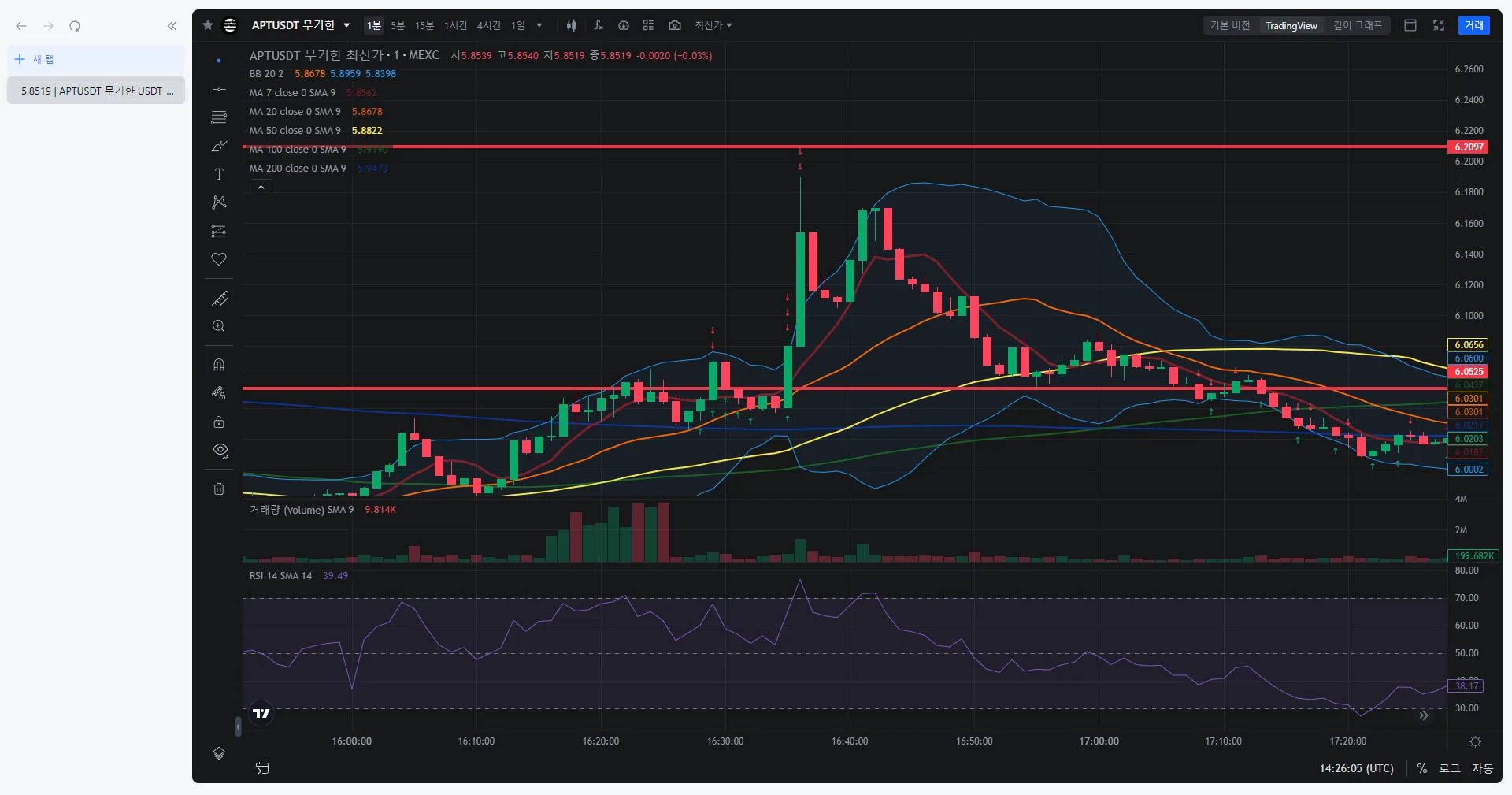1512x795 pixels.
Task: Open the fx indicators menu
Action: pyautogui.click(x=598, y=25)
